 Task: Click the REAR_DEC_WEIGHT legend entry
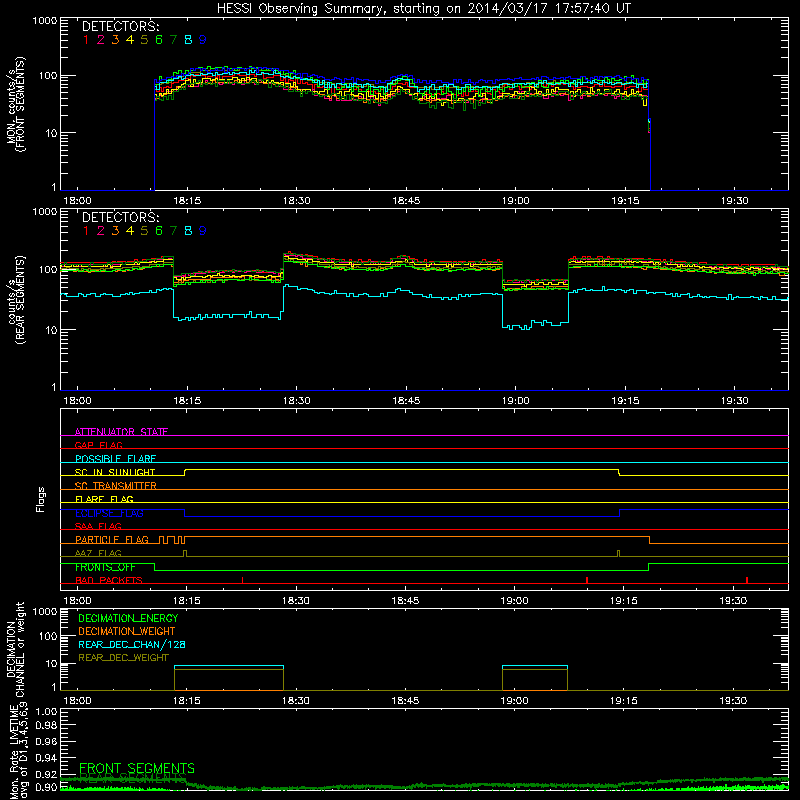coord(123,658)
